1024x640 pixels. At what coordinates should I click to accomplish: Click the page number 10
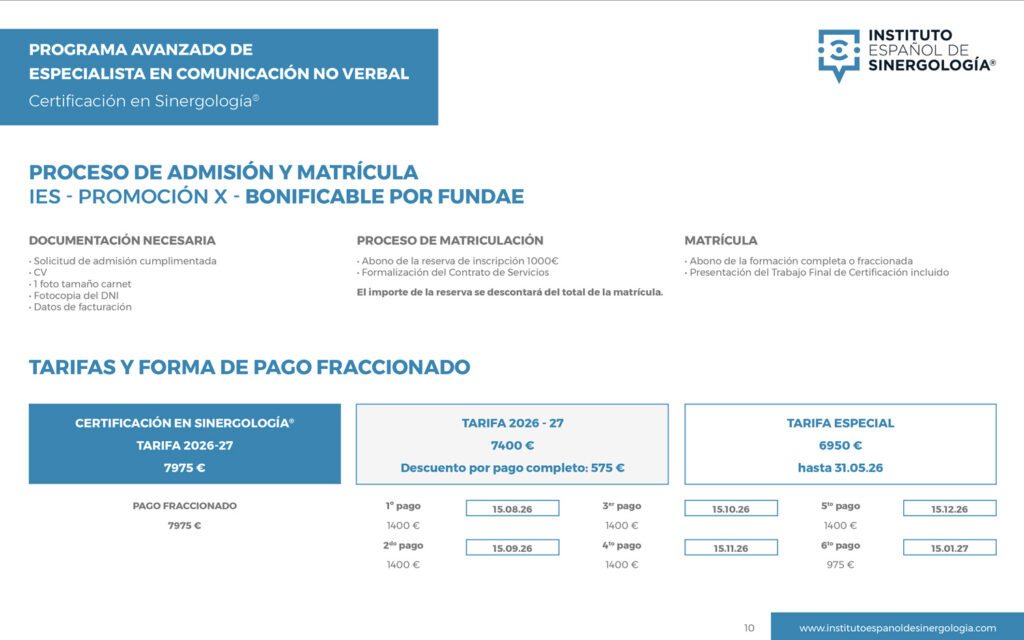(749, 628)
